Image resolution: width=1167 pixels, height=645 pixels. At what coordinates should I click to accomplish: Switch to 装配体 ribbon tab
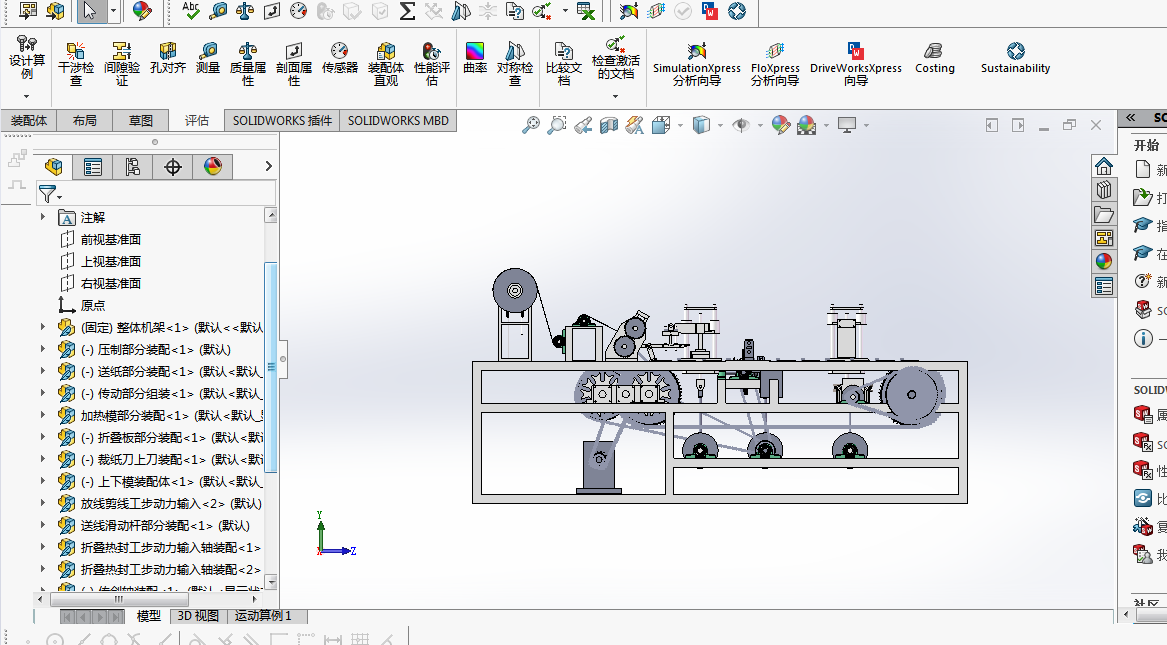28,121
